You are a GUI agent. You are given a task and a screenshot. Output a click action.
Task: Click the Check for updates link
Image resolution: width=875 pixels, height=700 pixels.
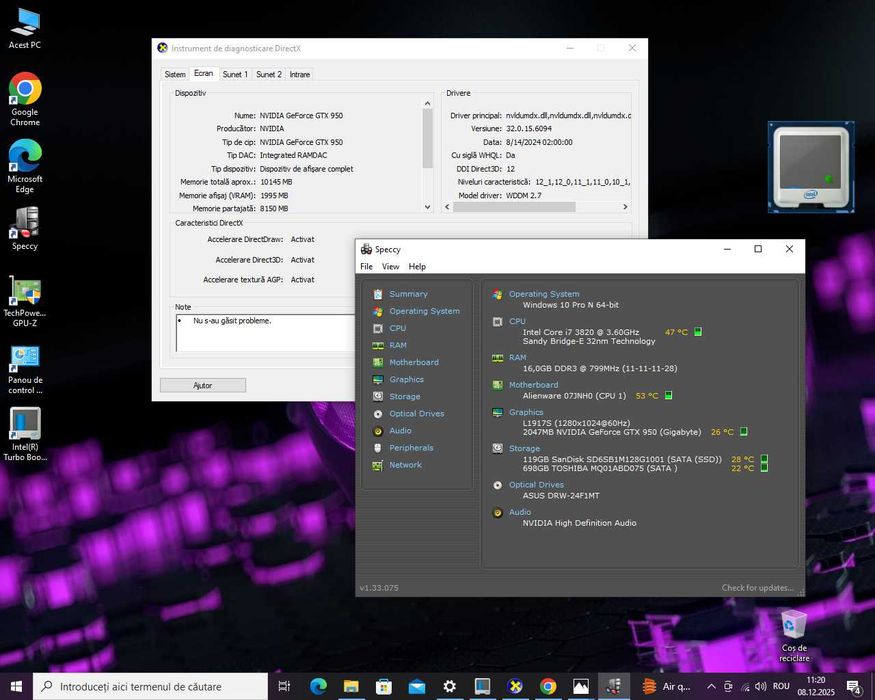(757, 588)
